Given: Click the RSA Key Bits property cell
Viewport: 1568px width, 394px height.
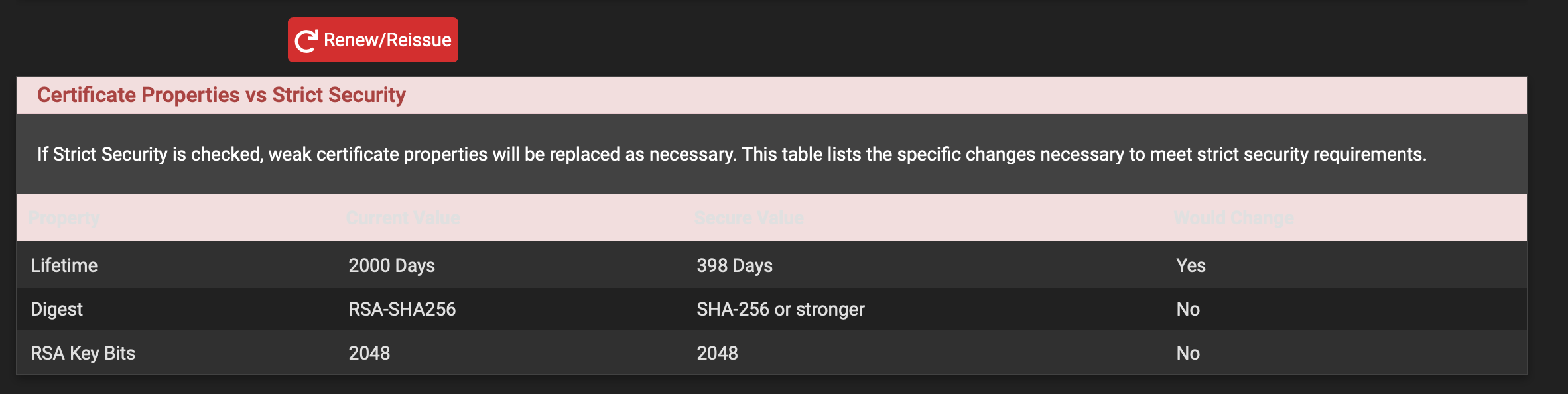Looking at the screenshot, I should coord(83,353).
